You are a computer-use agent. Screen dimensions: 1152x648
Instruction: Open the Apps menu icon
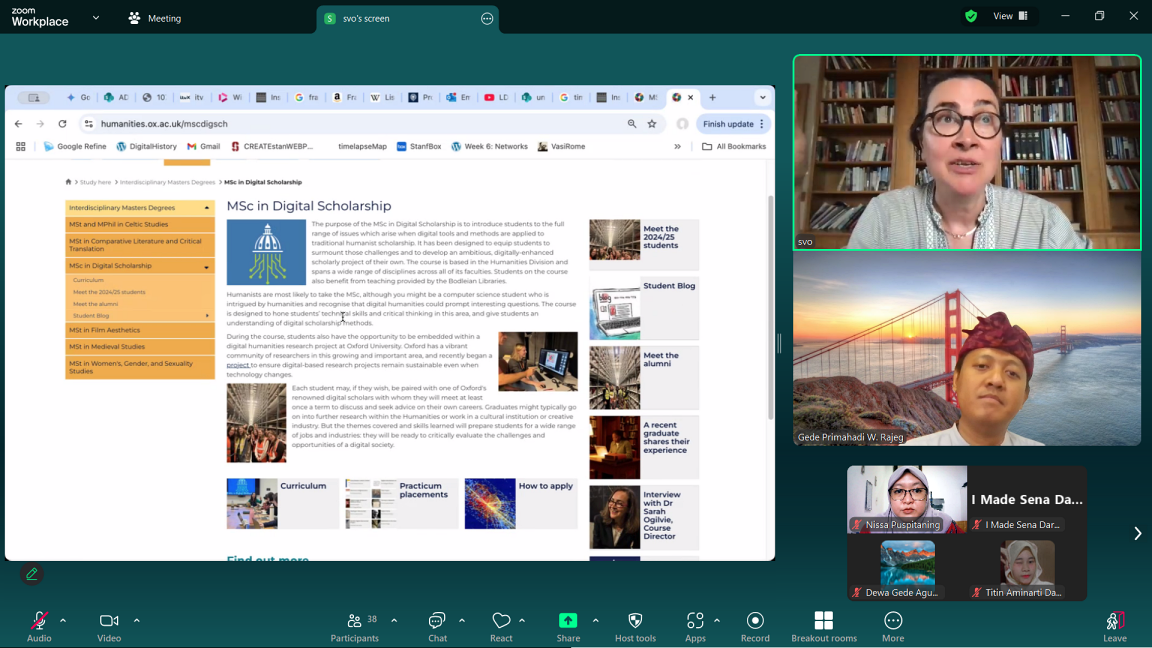(695, 621)
